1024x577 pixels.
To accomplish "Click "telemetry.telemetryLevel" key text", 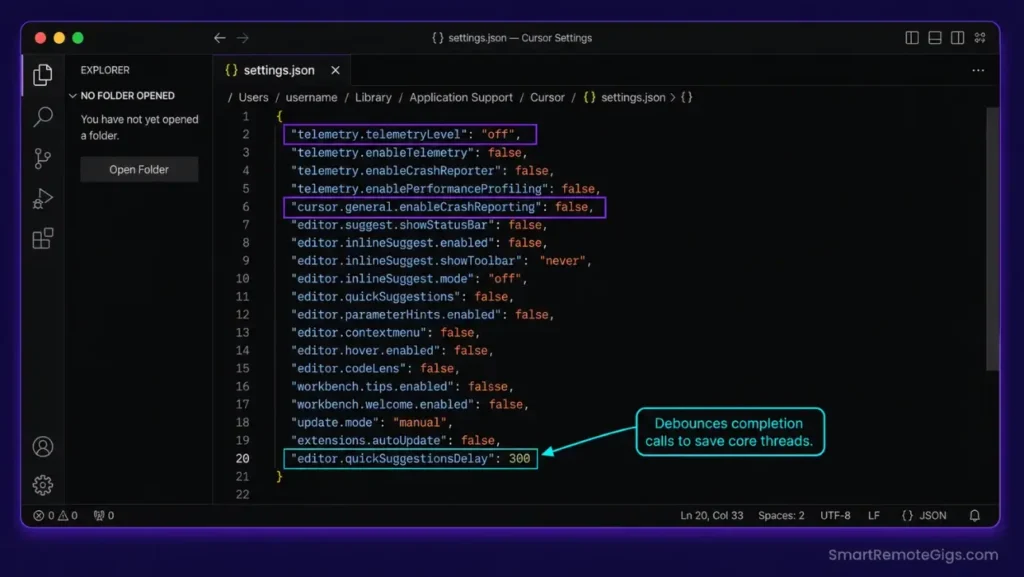I will [379, 134].
